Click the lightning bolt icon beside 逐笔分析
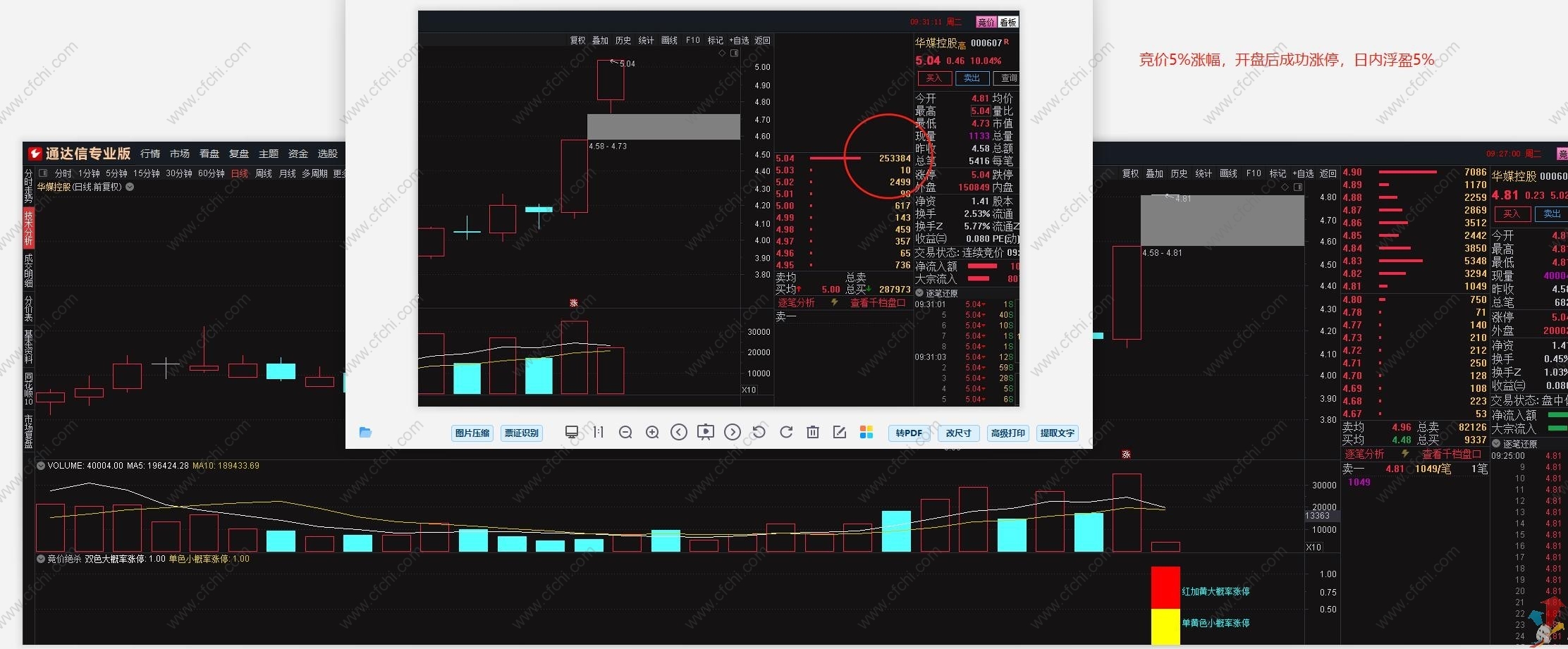Viewport: 1568px width, 649px height. tap(1405, 454)
